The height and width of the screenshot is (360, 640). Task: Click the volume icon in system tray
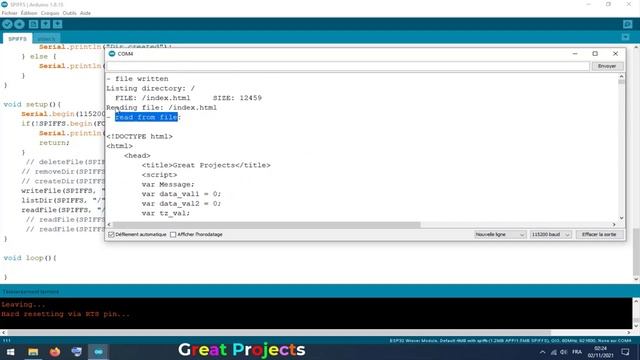(x=564, y=352)
